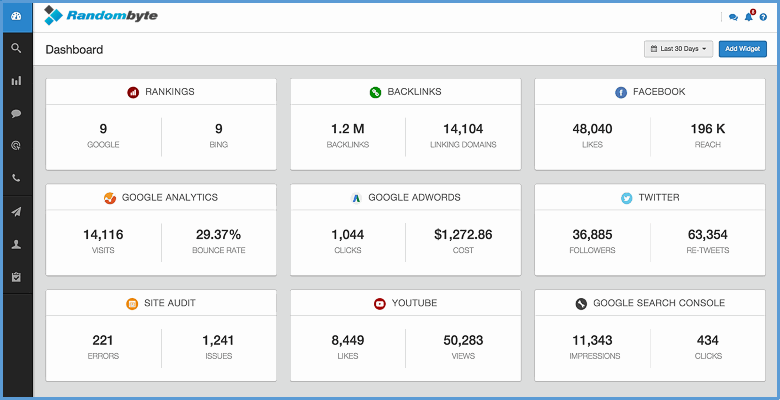The width and height of the screenshot is (780, 400).
Task: Click the 196 K reach value
Action: 708,129
